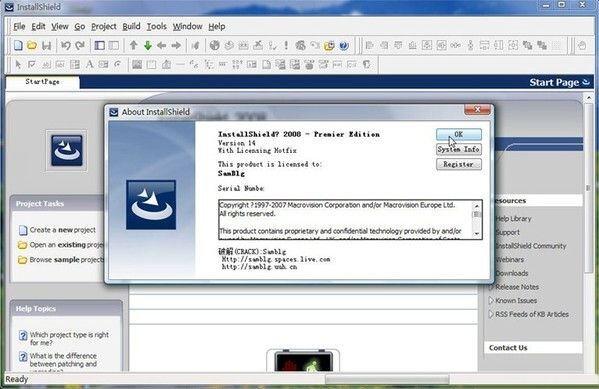Click the Redo arrow icon

click(x=80, y=46)
